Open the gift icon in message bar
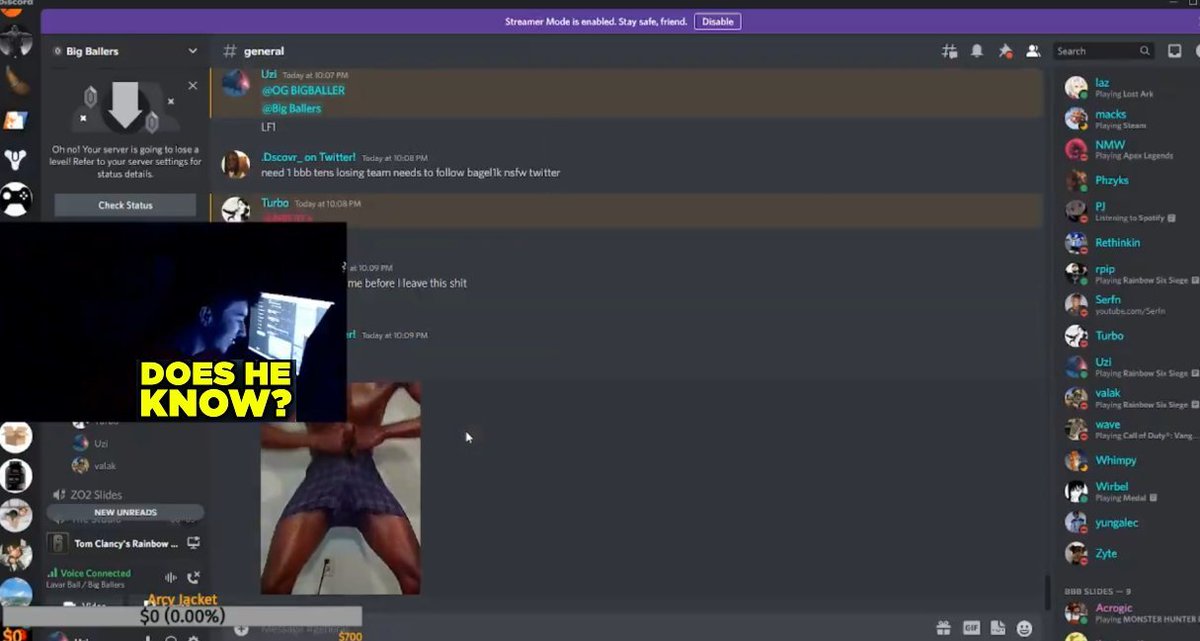Screen dimensions: 1200x641 tap(943, 628)
